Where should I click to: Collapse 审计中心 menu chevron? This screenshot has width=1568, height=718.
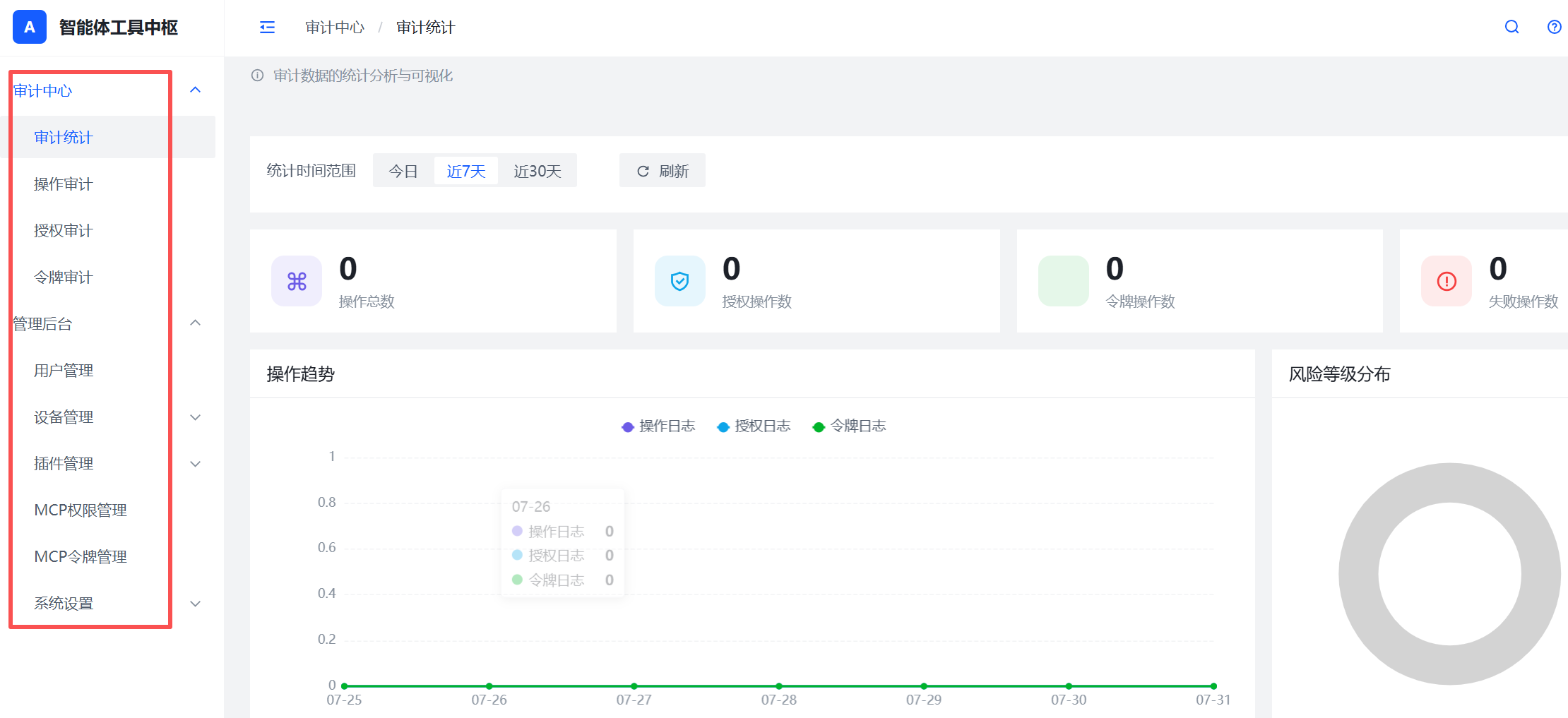coord(196,90)
